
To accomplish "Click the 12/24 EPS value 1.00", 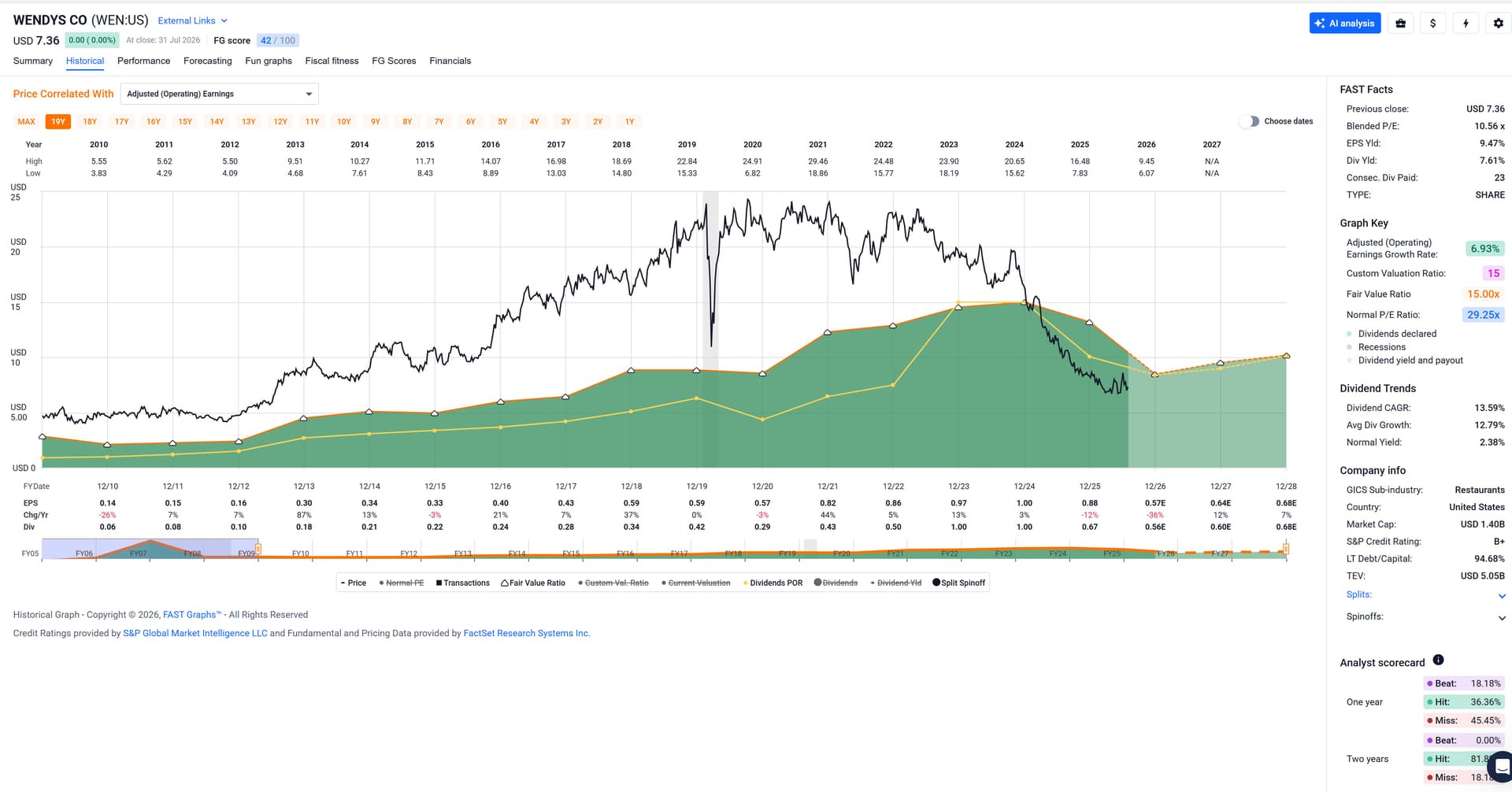I will [1024, 503].
